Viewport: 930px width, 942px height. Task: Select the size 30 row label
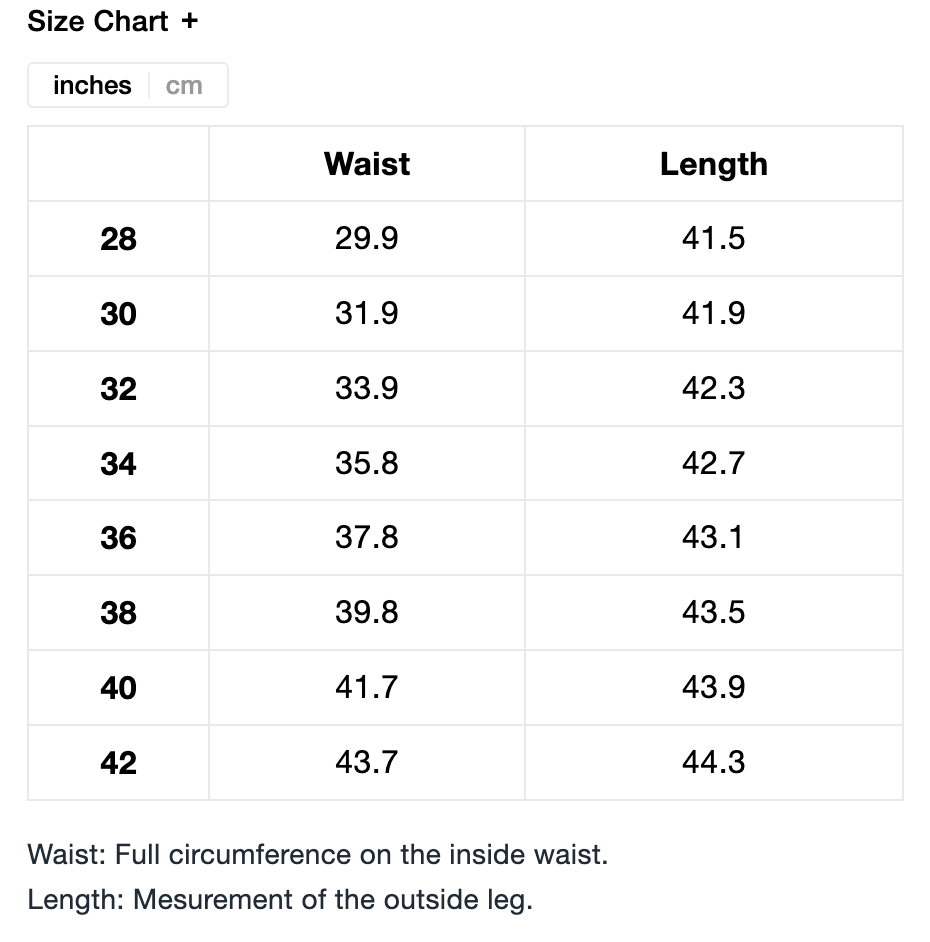point(118,314)
